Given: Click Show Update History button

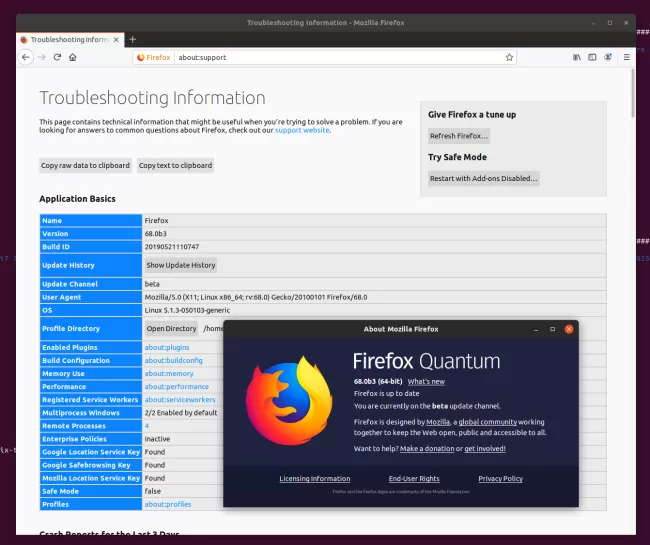Looking at the screenshot, I should click(181, 265).
